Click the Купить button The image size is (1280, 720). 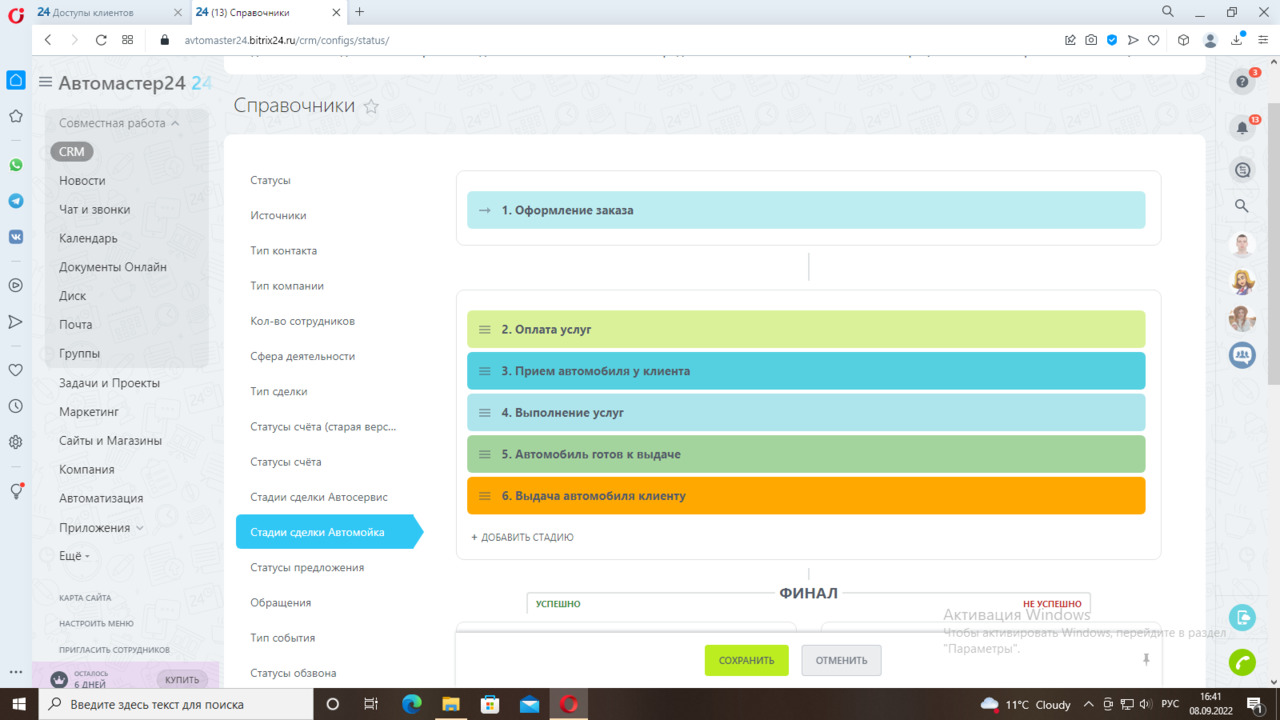point(182,680)
